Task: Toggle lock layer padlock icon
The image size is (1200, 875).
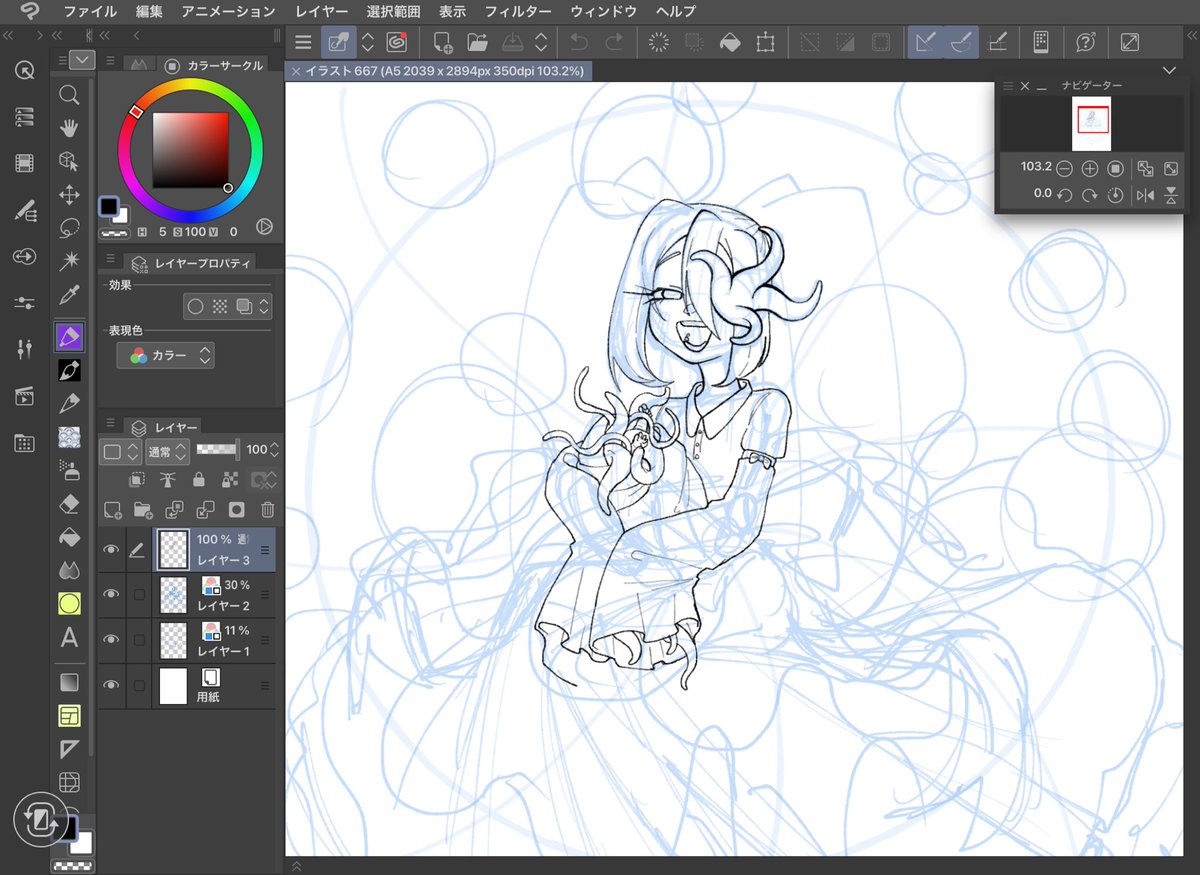Action: tap(199, 480)
